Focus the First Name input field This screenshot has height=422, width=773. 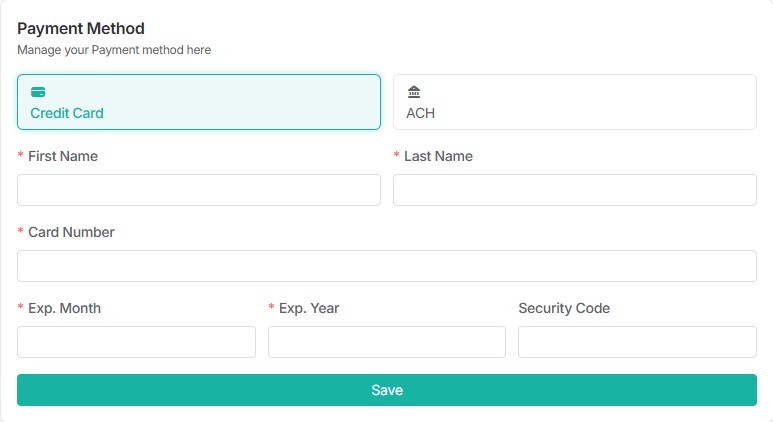click(x=199, y=190)
